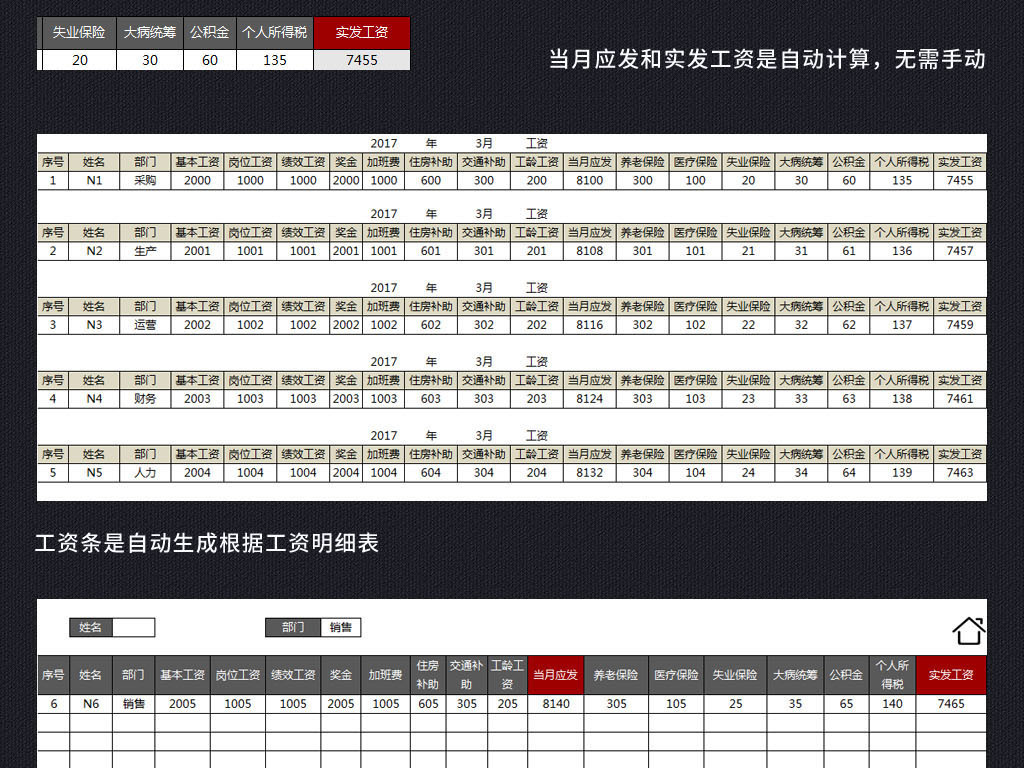The width and height of the screenshot is (1024, 768).
Task: Click the 医疗保险 header cell
Action: (x=676, y=675)
